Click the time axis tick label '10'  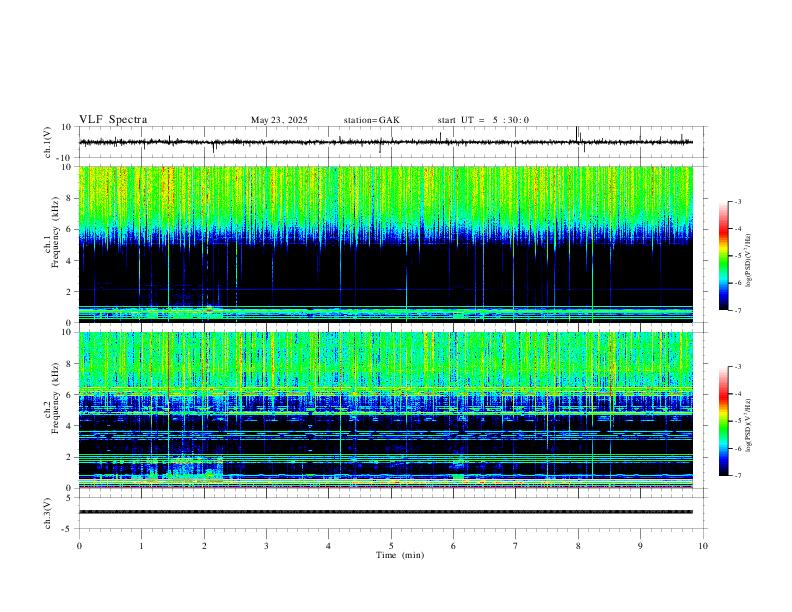pyautogui.click(x=703, y=546)
